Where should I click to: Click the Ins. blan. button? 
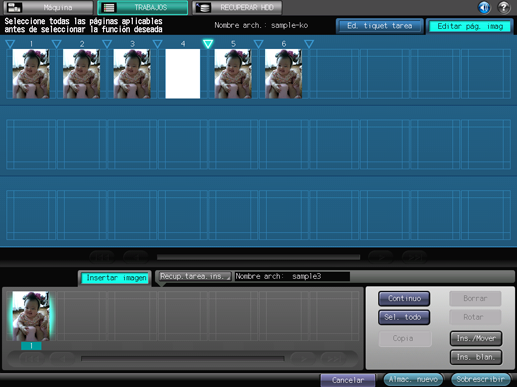tap(476, 357)
